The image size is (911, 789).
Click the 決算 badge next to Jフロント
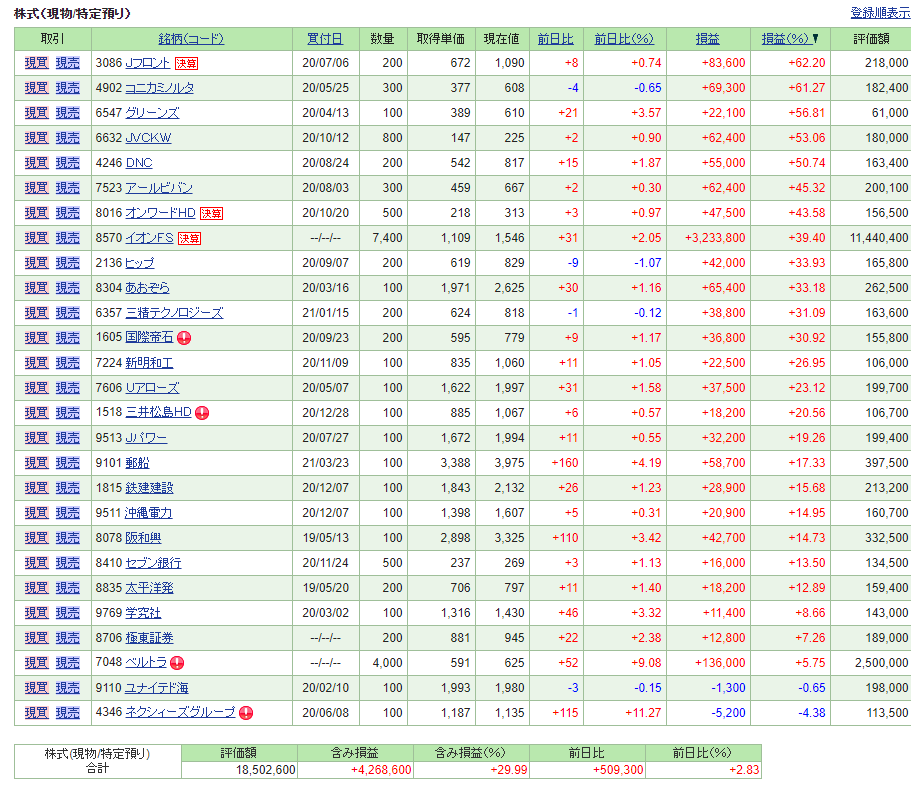point(186,64)
